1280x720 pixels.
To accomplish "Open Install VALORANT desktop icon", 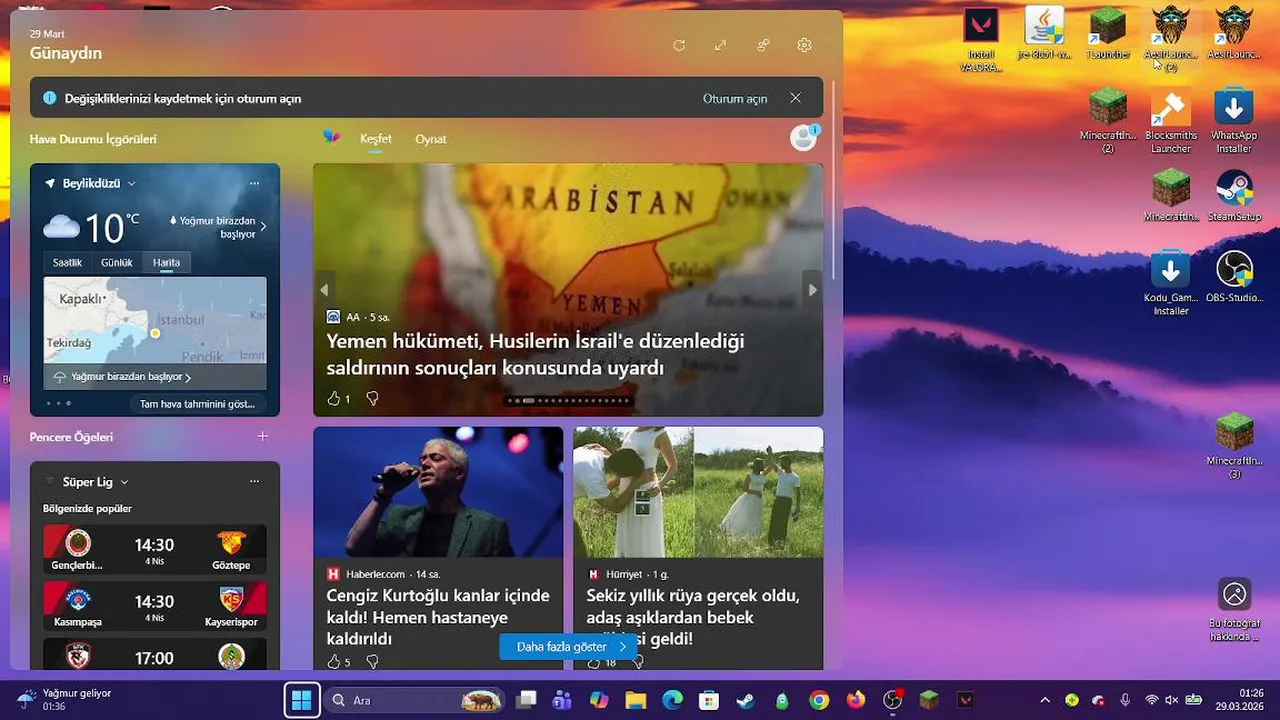I will (980, 40).
